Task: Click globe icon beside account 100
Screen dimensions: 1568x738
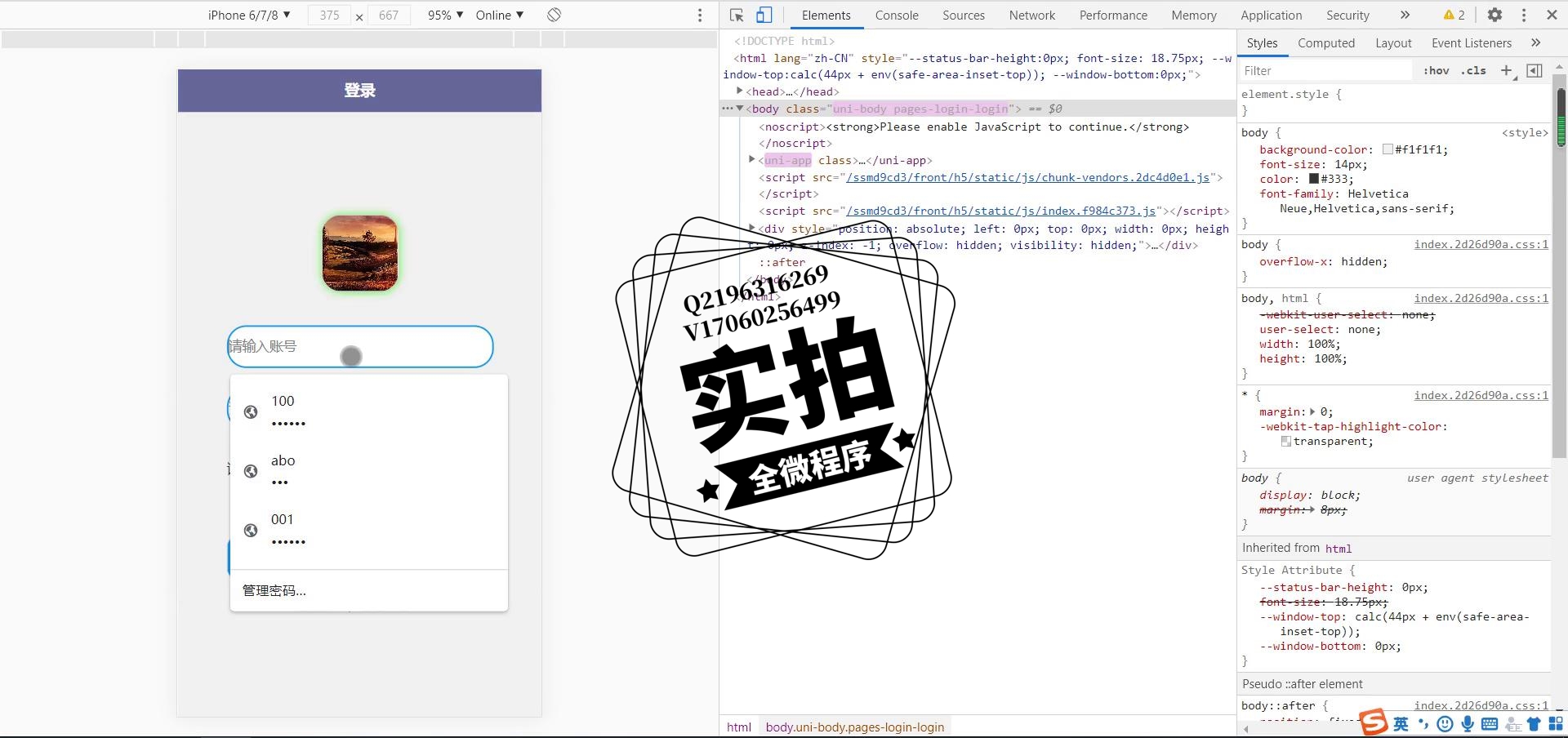Action: coord(251,412)
